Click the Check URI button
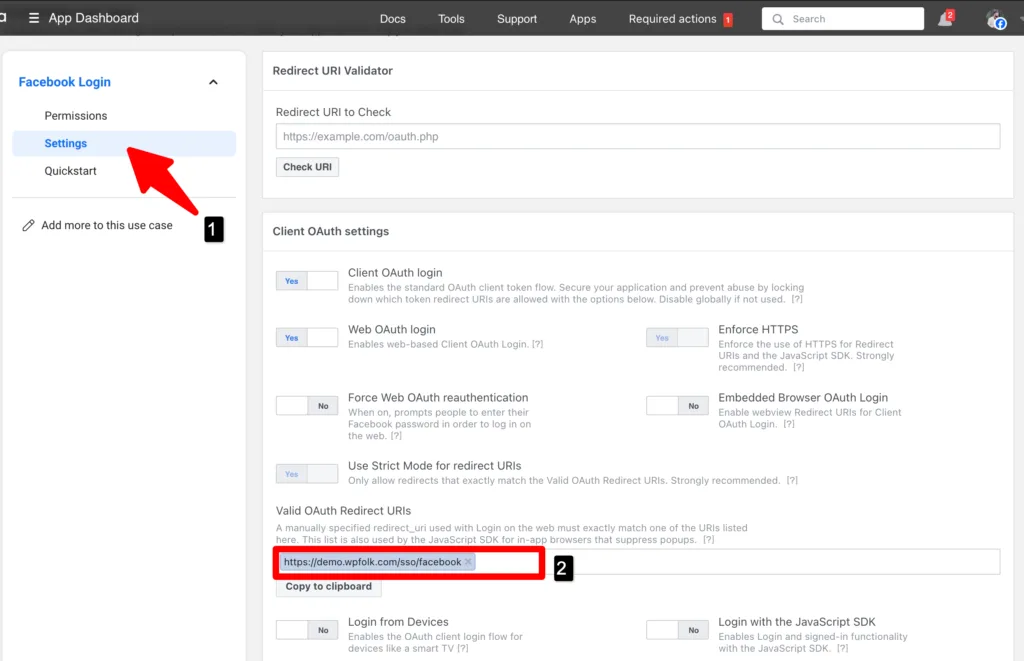1024x661 pixels. [x=307, y=167]
